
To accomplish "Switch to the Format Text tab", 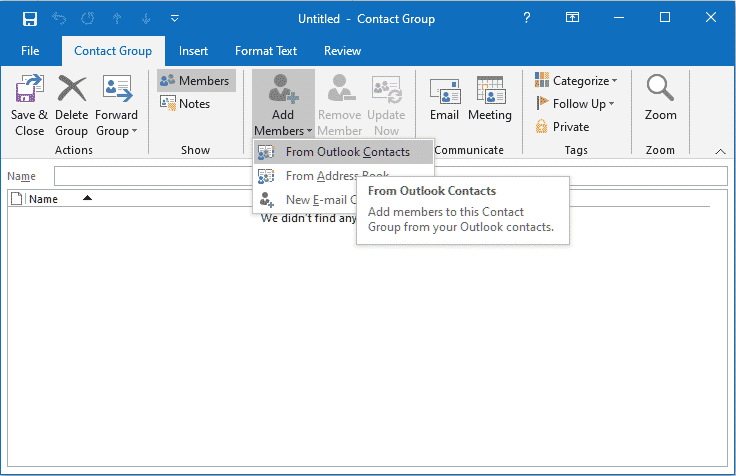I will (x=266, y=51).
